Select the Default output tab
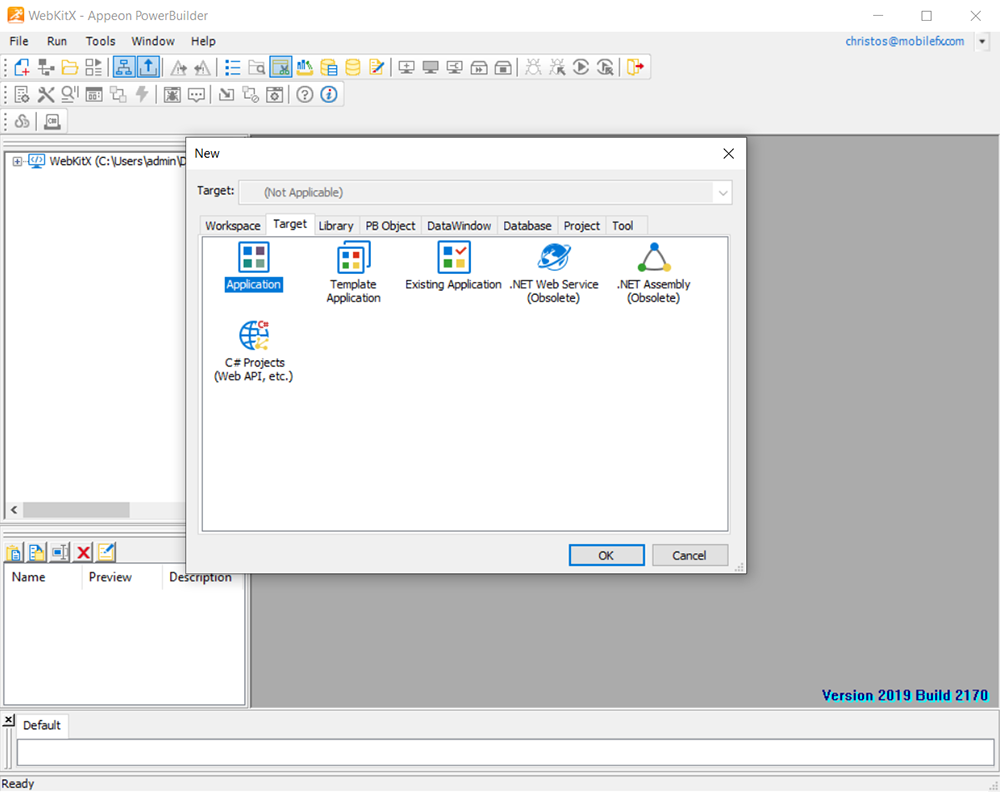 point(41,726)
